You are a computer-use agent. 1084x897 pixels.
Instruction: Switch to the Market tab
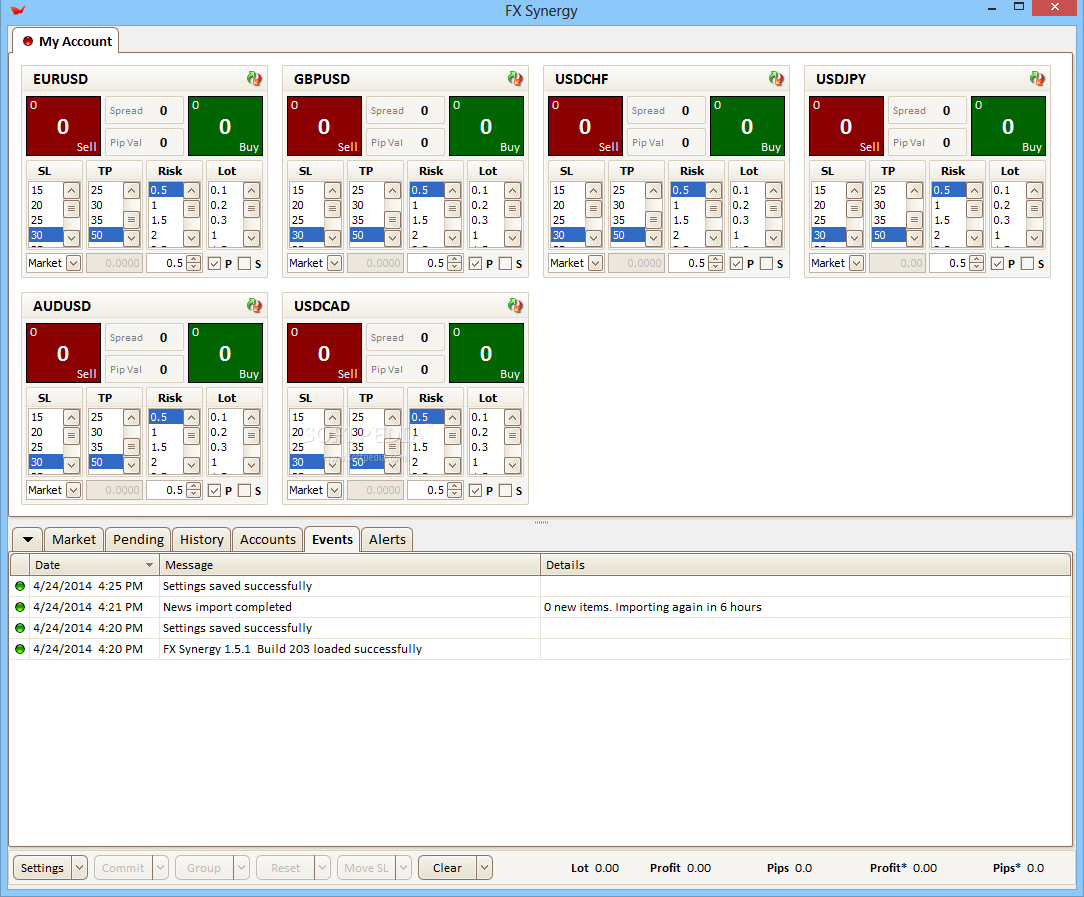[x=74, y=540]
